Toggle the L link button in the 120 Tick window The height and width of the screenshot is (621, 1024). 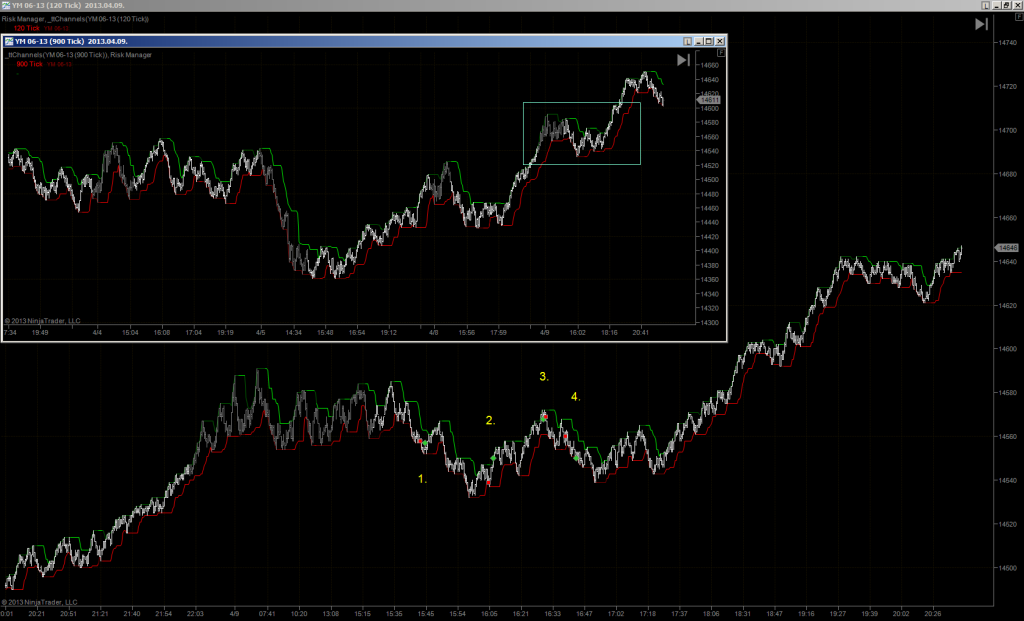tap(985, 5)
